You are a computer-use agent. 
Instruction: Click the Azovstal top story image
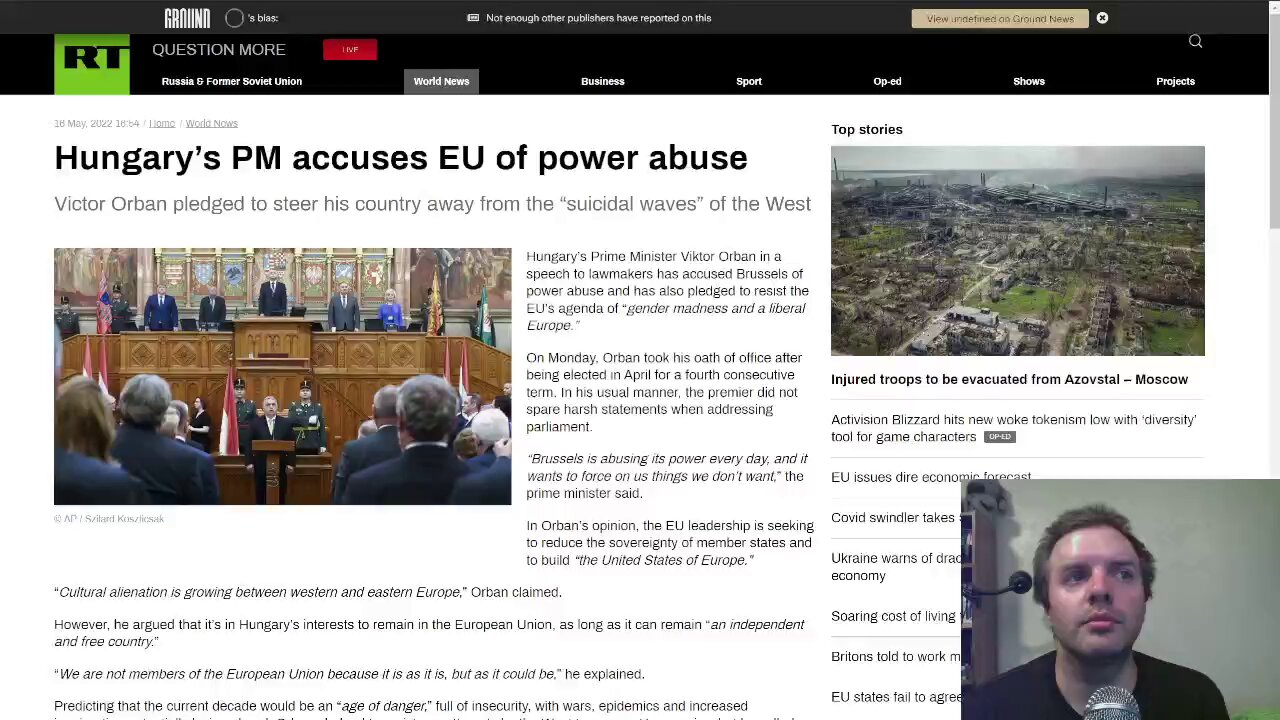1018,251
